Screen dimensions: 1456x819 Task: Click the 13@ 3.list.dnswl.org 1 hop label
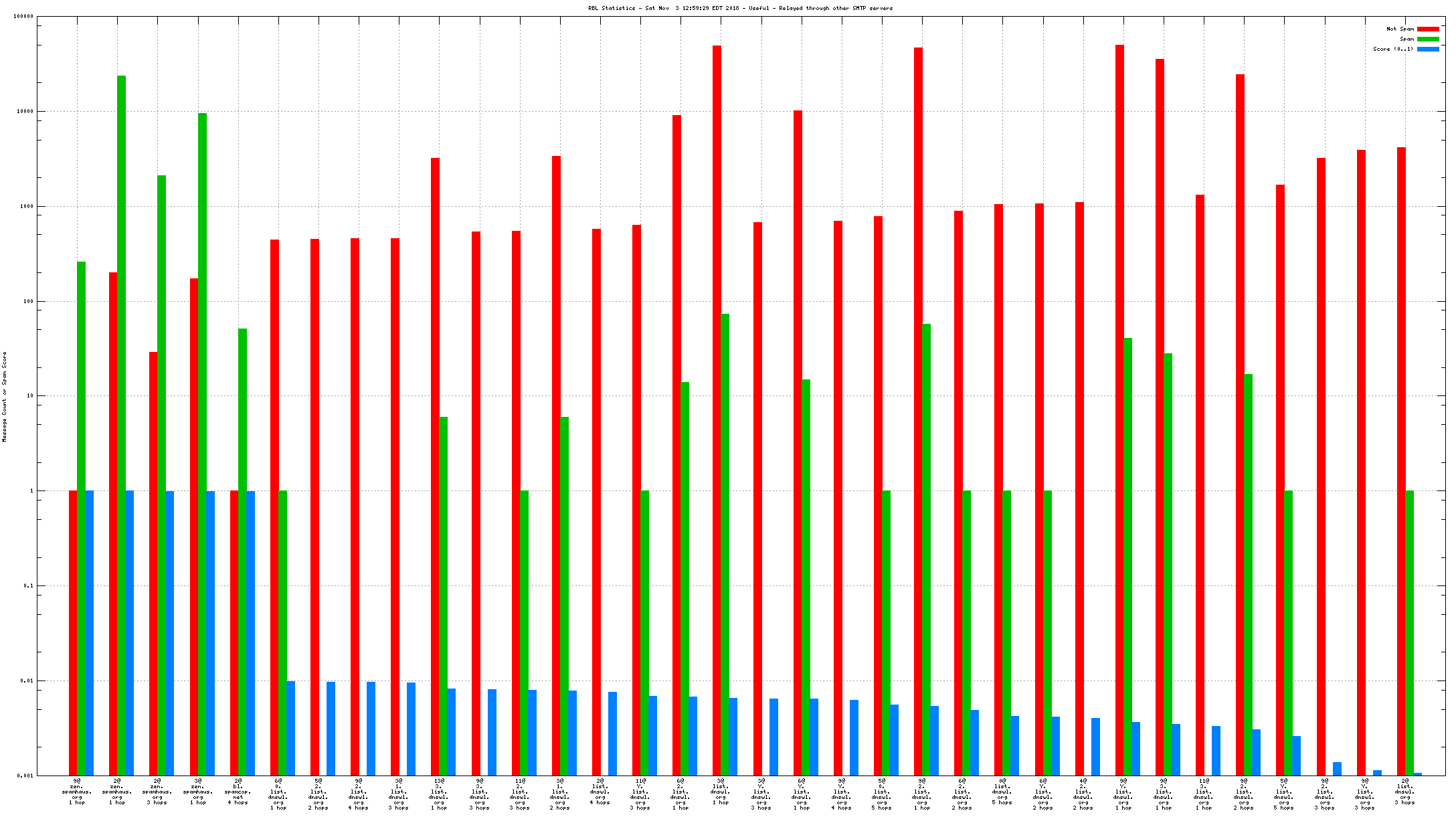[439, 794]
